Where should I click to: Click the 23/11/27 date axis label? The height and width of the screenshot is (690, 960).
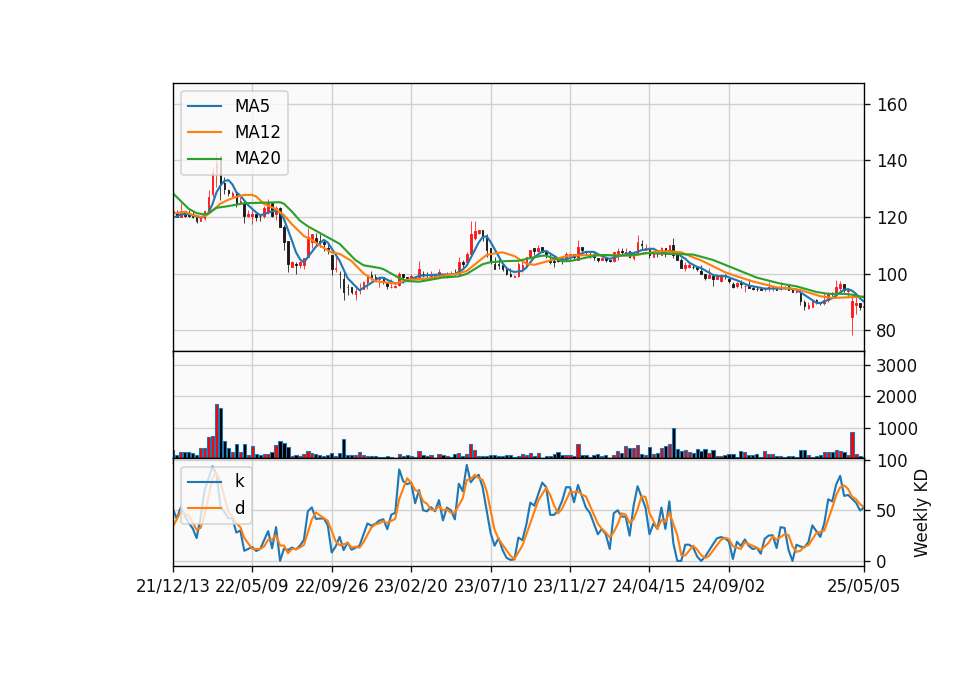click(569, 586)
